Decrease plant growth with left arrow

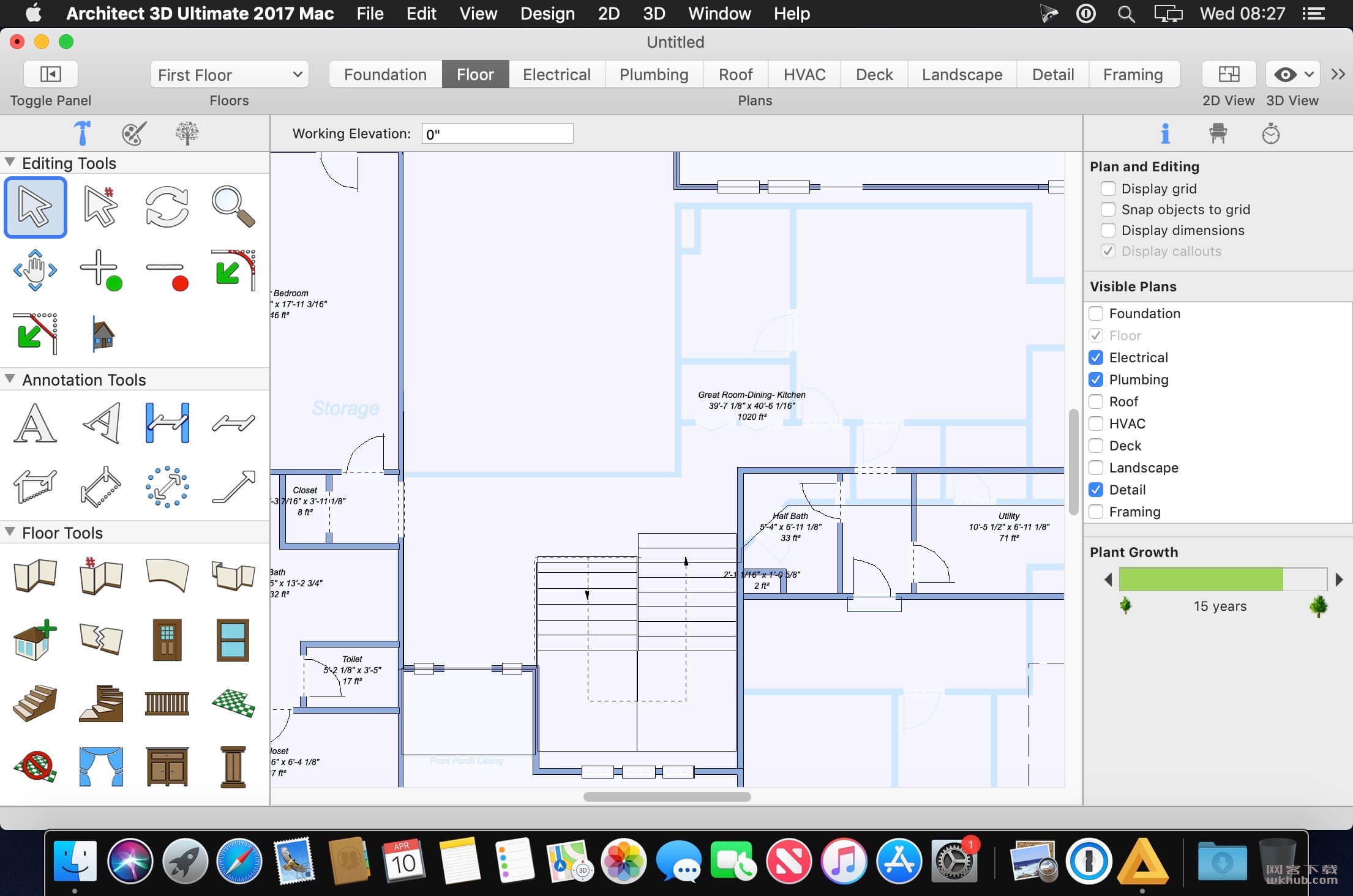pyautogui.click(x=1108, y=579)
